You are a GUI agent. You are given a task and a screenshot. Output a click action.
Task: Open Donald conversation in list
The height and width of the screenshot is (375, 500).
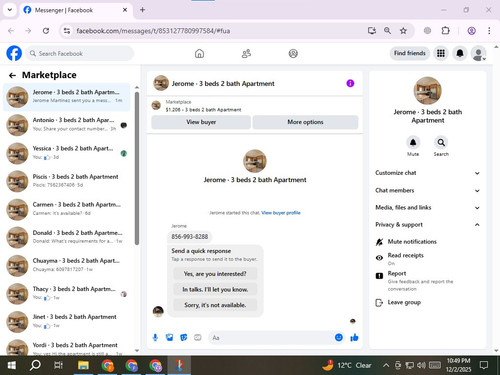coord(67,237)
